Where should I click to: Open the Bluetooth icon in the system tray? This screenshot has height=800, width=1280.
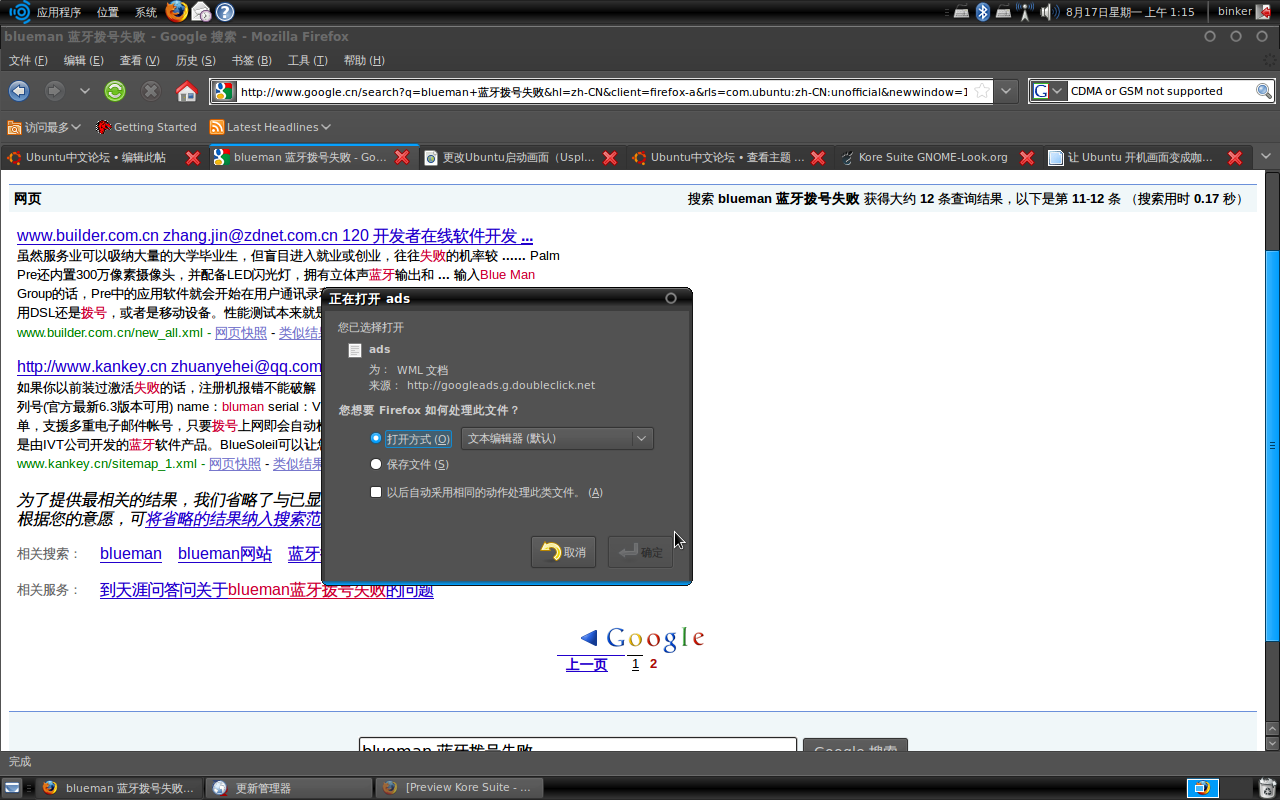click(982, 12)
